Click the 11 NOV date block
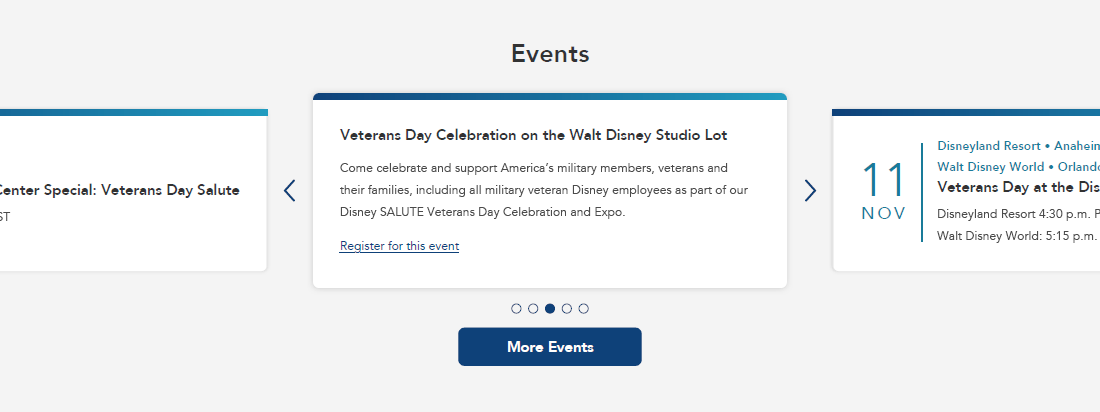 (x=883, y=191)
